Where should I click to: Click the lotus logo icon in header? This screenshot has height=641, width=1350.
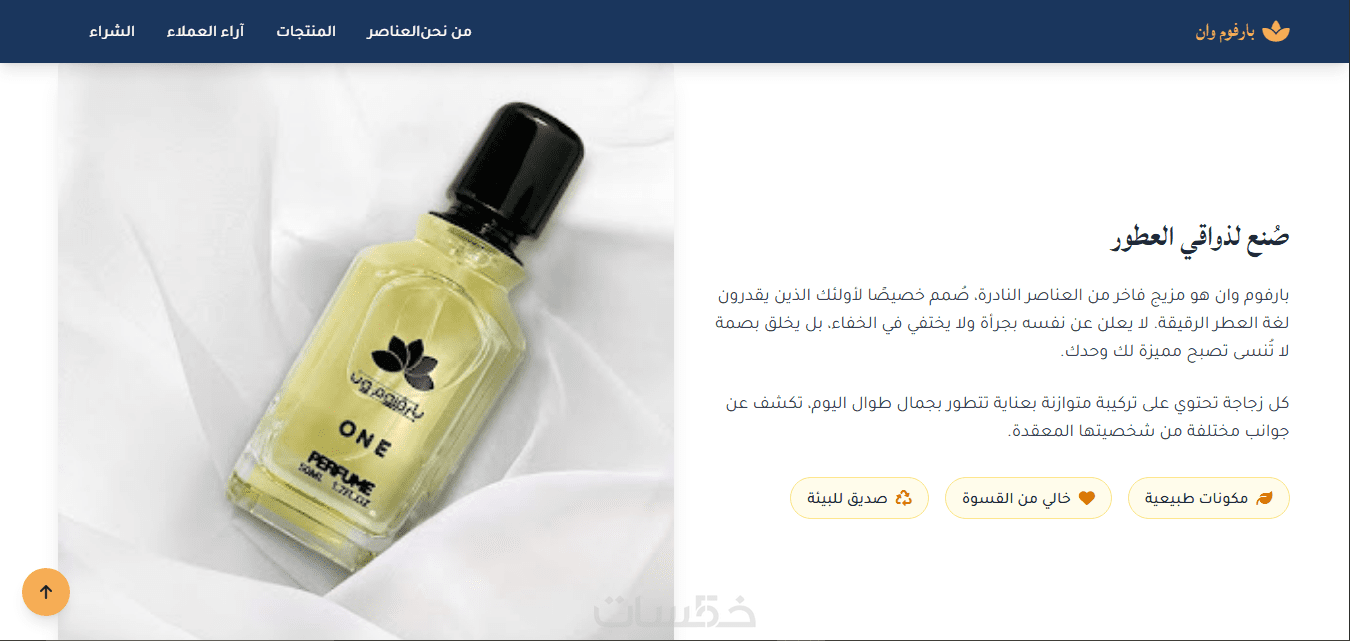pyautogui.click(x=1276, y=31)
